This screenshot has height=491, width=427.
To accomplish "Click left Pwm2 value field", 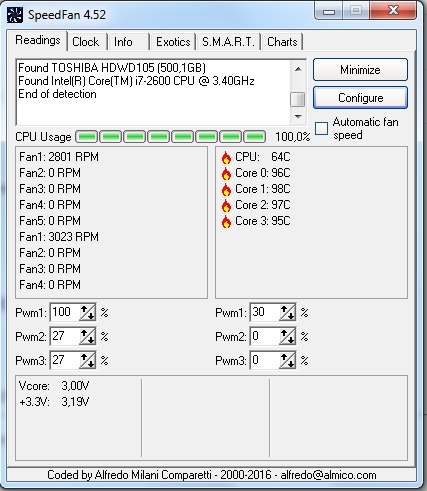I will click(x=65, y=336).
